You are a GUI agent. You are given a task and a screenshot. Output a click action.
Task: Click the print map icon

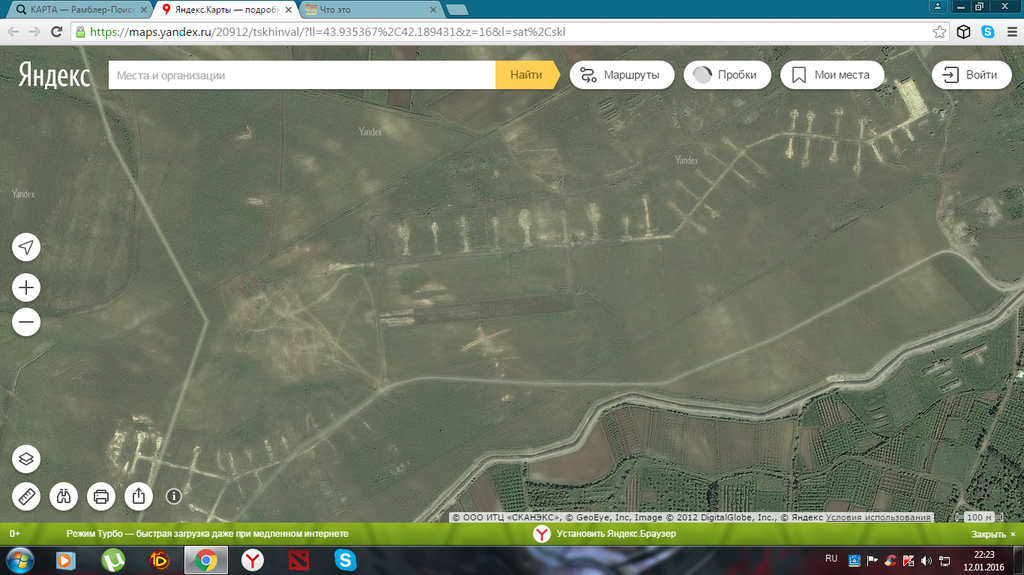[100, 495]
